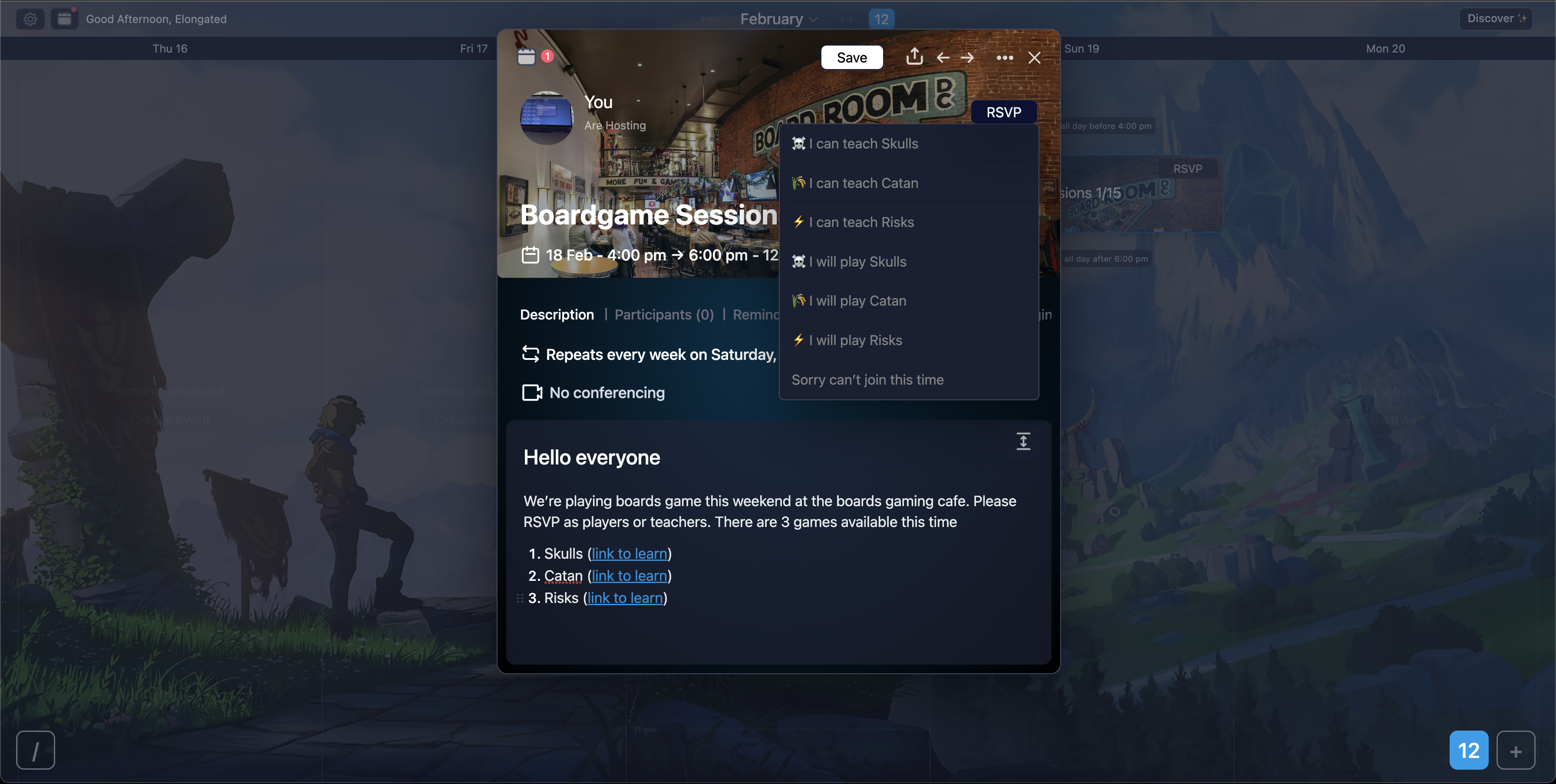Click 'link to learn' for Catan game
The height and width of the screenshot is (784, 1556).
(x=628, y=575)
